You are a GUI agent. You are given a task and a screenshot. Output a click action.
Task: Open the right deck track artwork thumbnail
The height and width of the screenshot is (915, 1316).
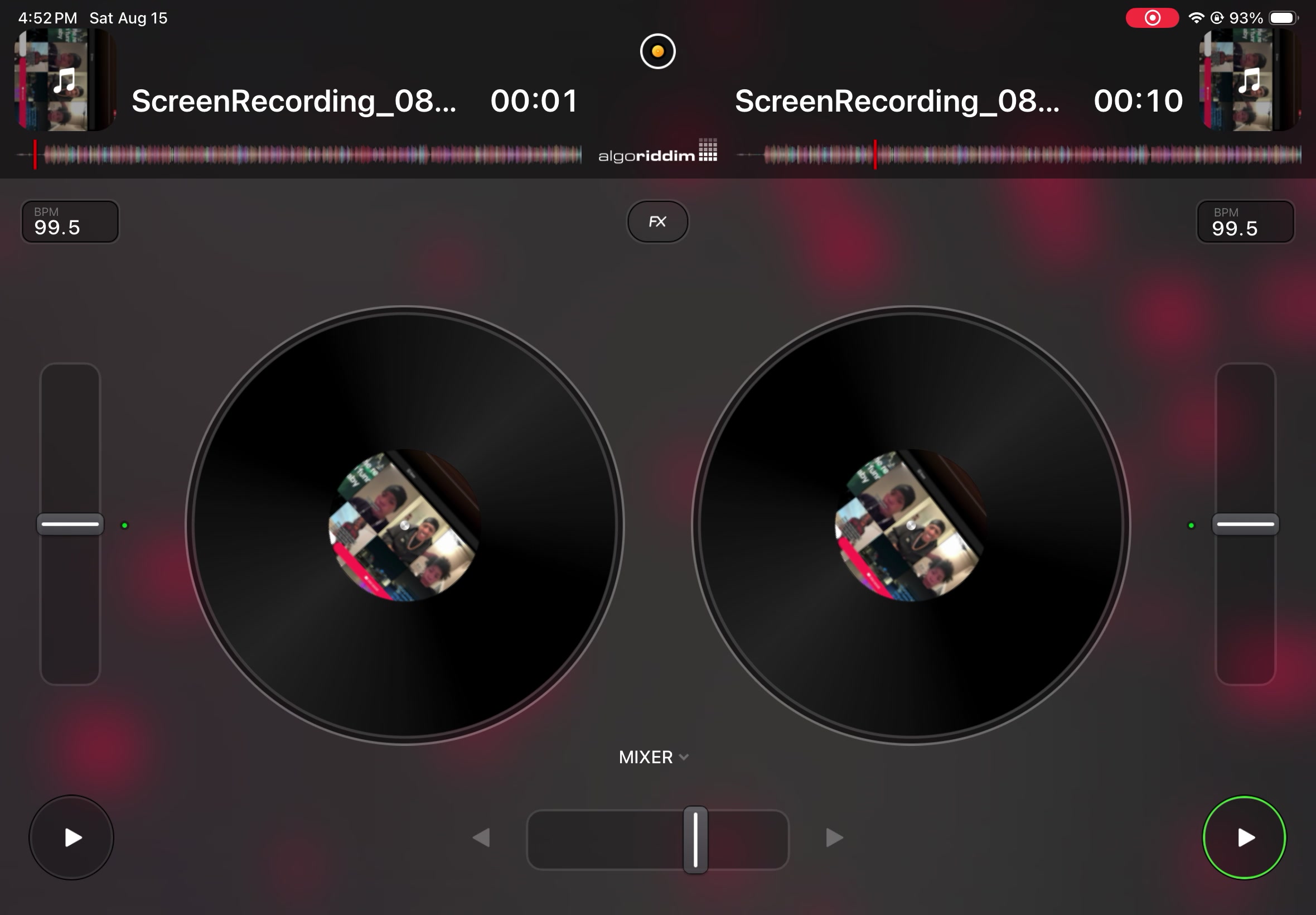[1250, 80]
